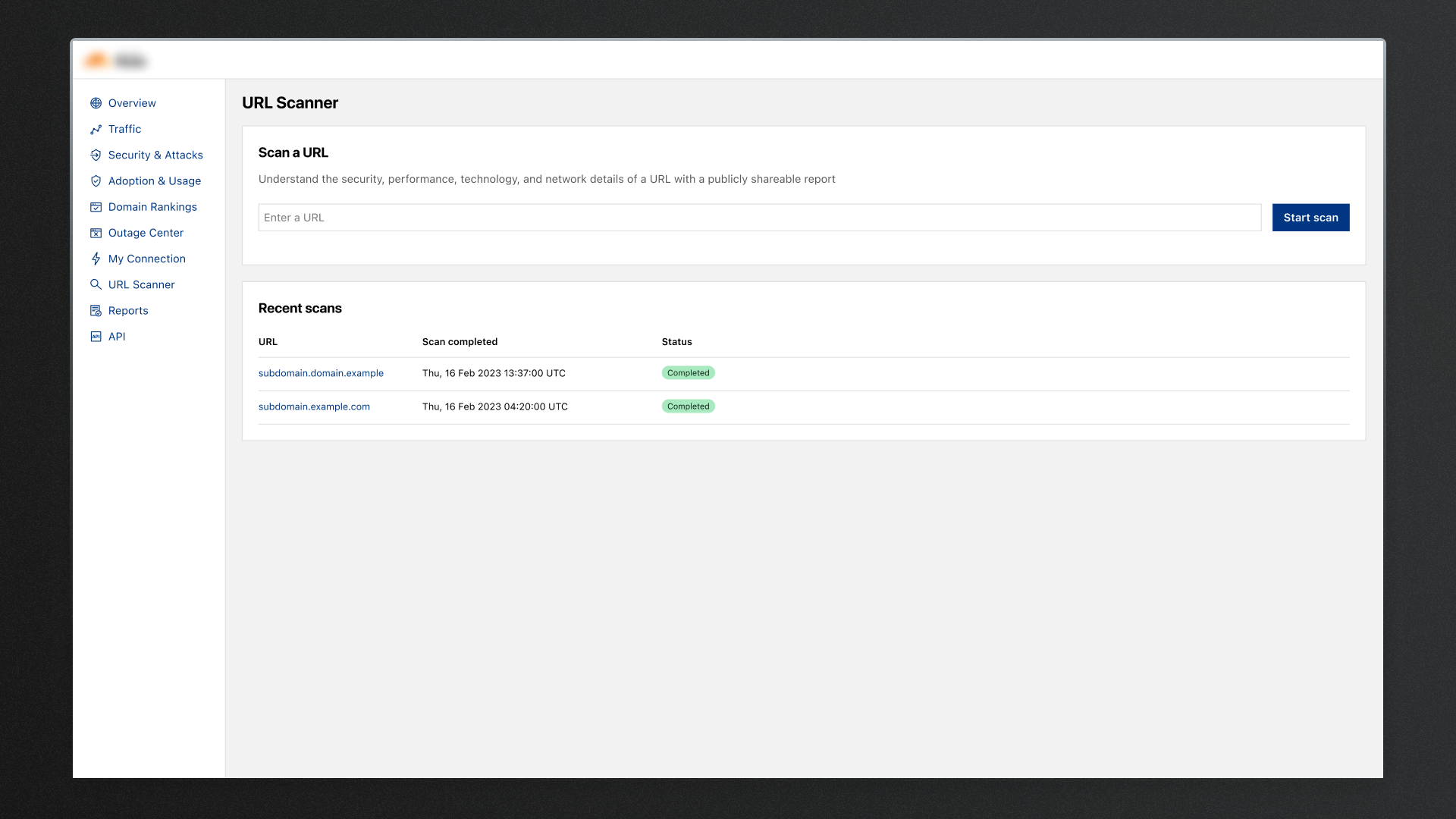Click the globe icon beside Overview
Screen dimensions: 1456x819
point(96,103)
